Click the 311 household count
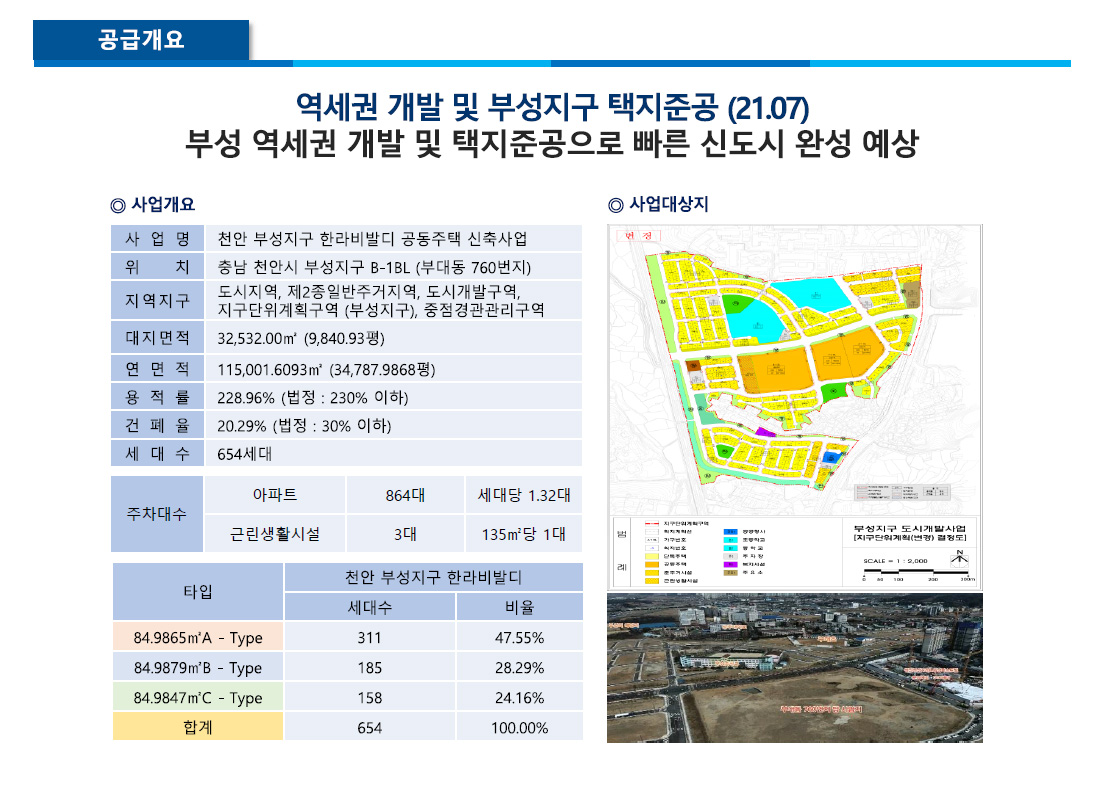Viewport: 1100px width, 790px height. tap(370, 637)
